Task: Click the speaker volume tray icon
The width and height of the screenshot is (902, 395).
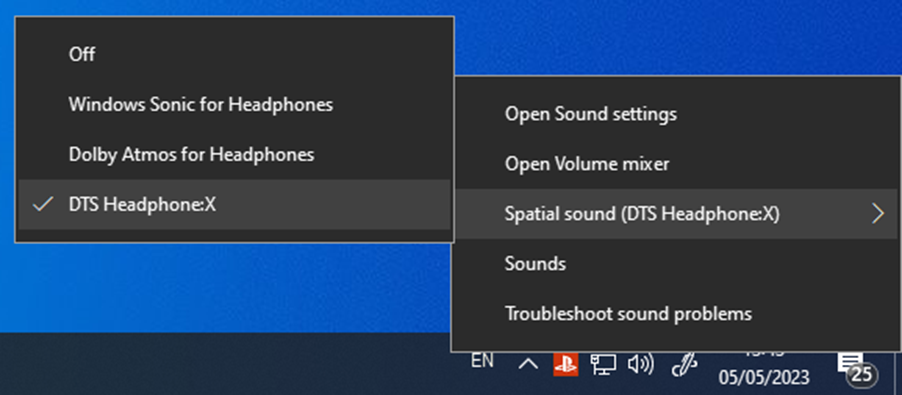Action: (640, 364)
